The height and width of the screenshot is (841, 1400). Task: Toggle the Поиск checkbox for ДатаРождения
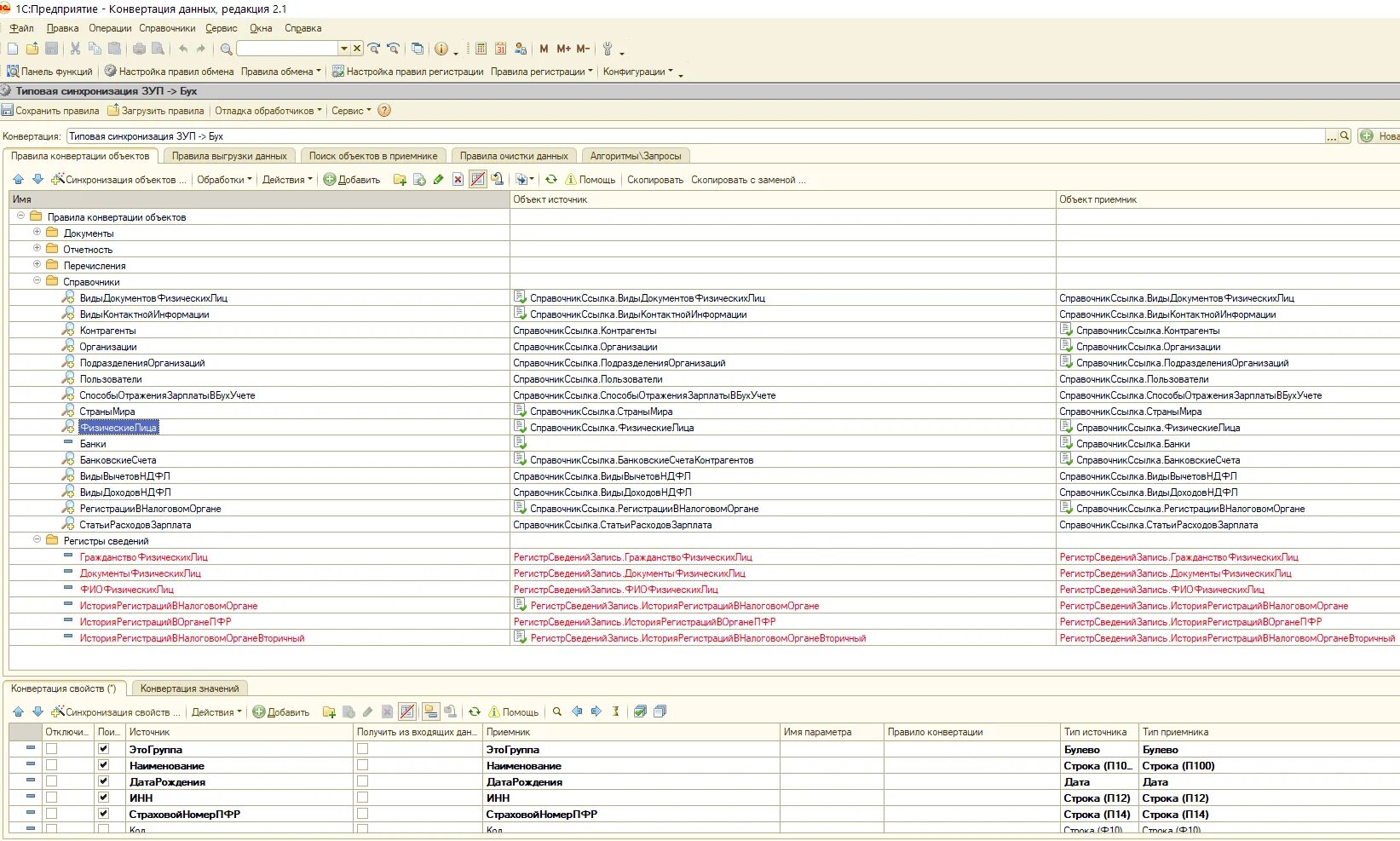point(104,781)
